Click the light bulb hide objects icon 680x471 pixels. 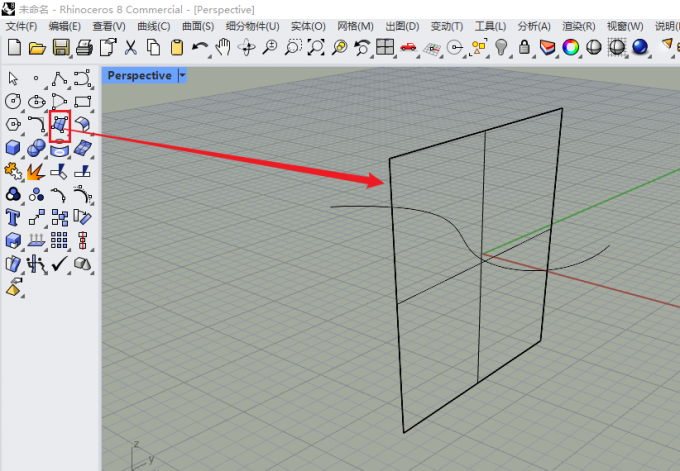pyautogui.click(x=501, y=47)
